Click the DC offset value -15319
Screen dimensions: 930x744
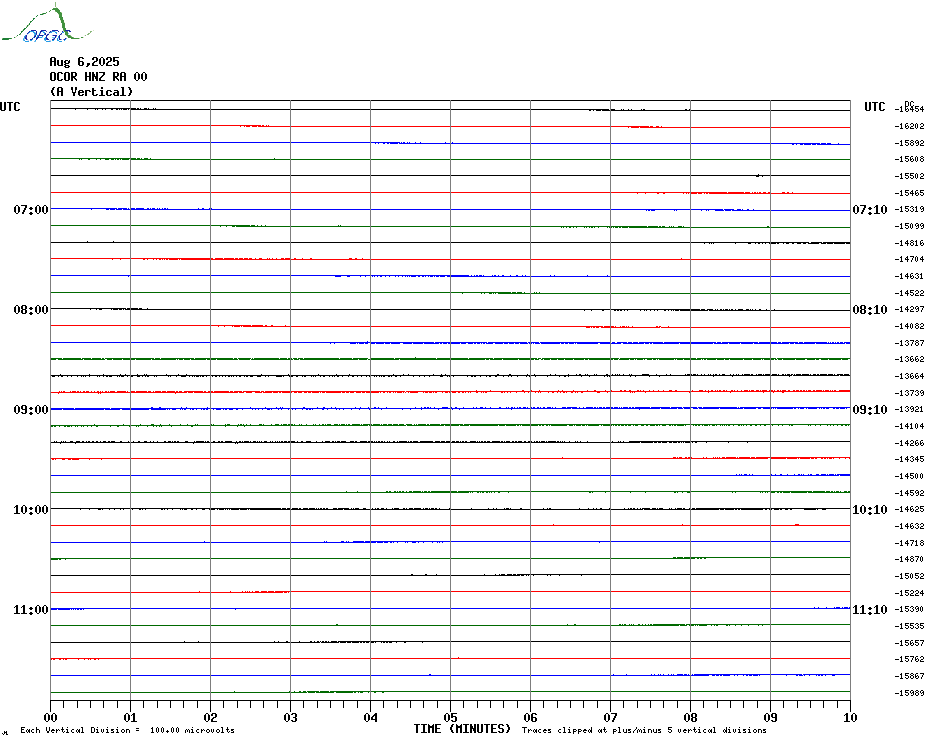[x=909, y=209]
